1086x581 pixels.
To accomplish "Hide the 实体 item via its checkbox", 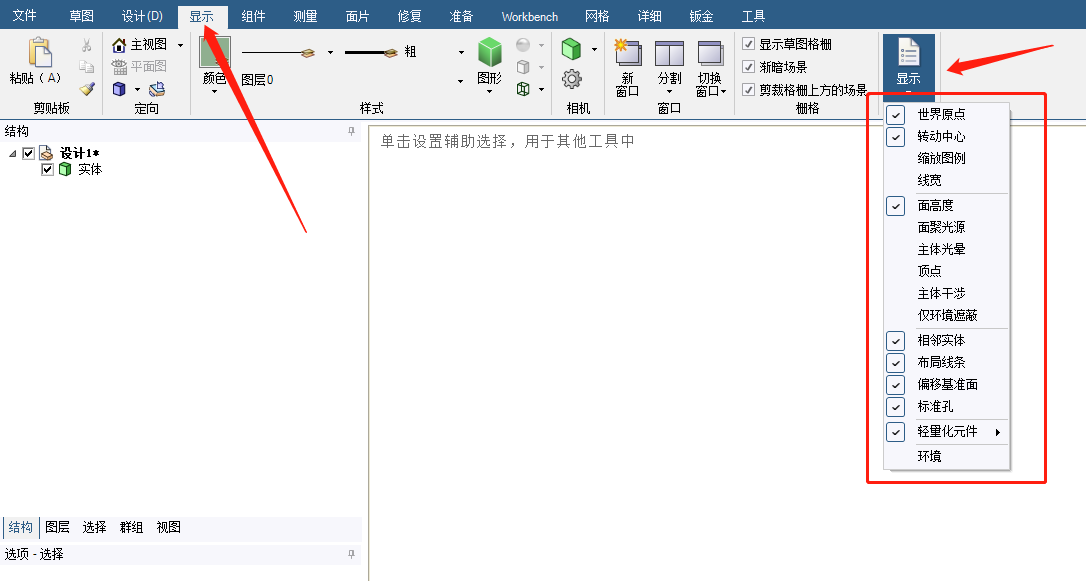I will [47, 169].
